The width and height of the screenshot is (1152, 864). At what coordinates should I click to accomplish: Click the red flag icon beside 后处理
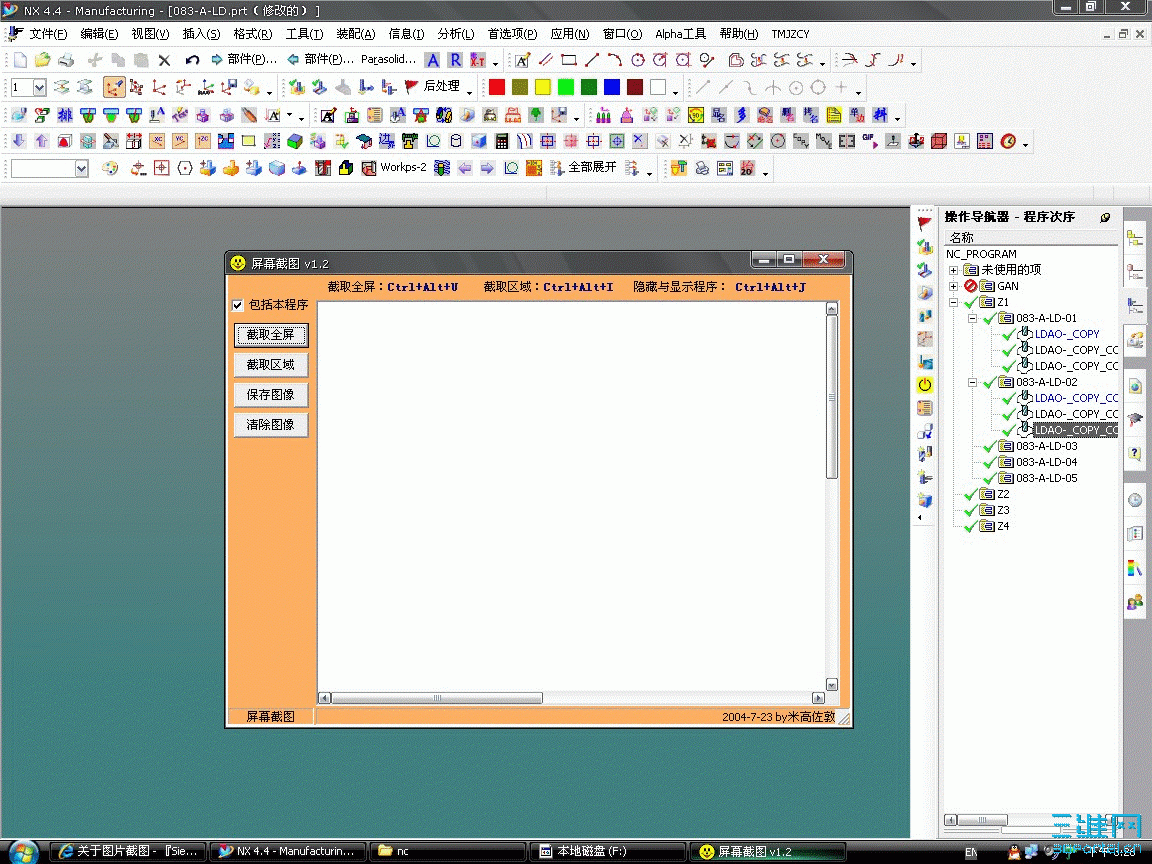411,87
